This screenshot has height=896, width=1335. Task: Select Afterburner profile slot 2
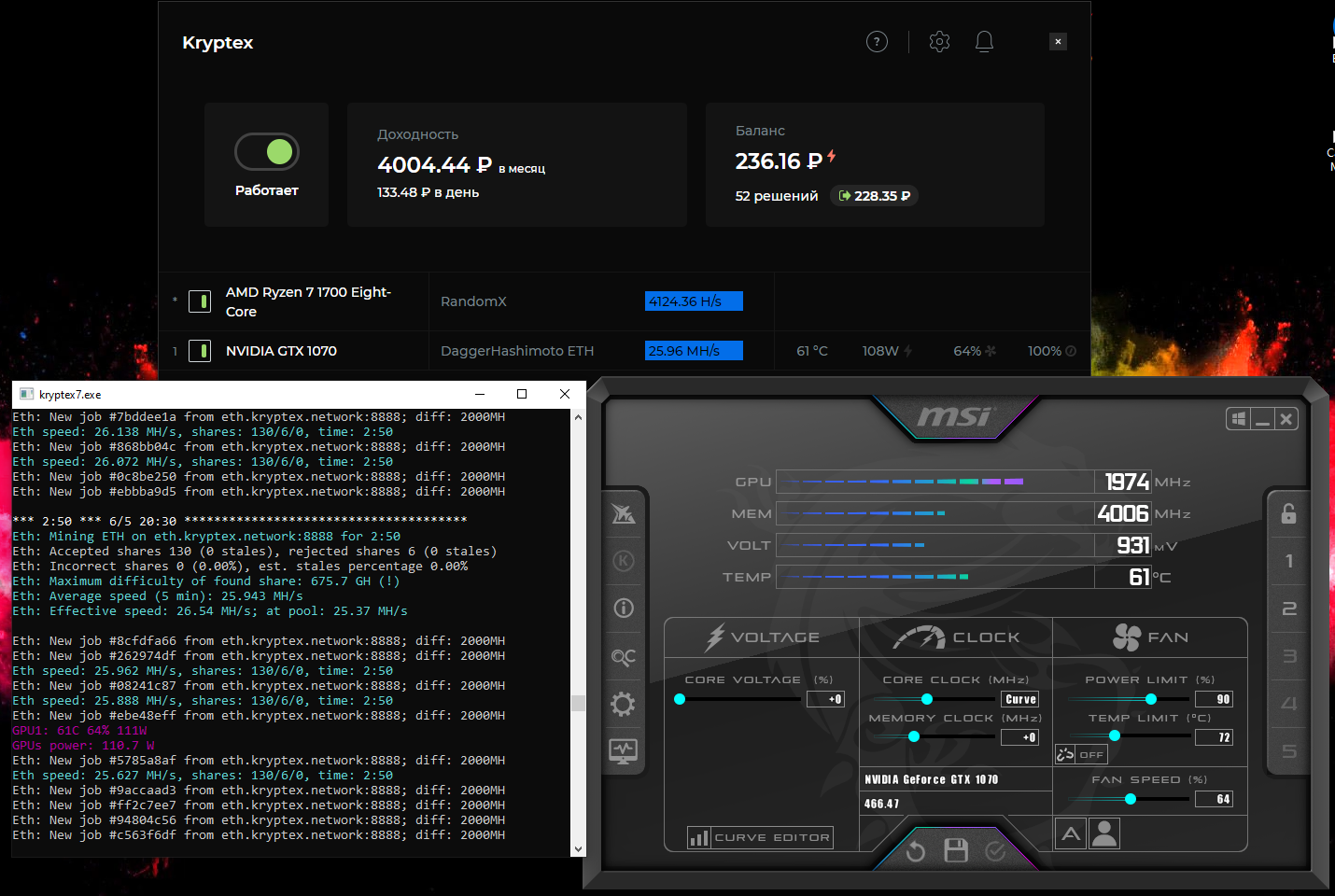(x=1289, y=609)
